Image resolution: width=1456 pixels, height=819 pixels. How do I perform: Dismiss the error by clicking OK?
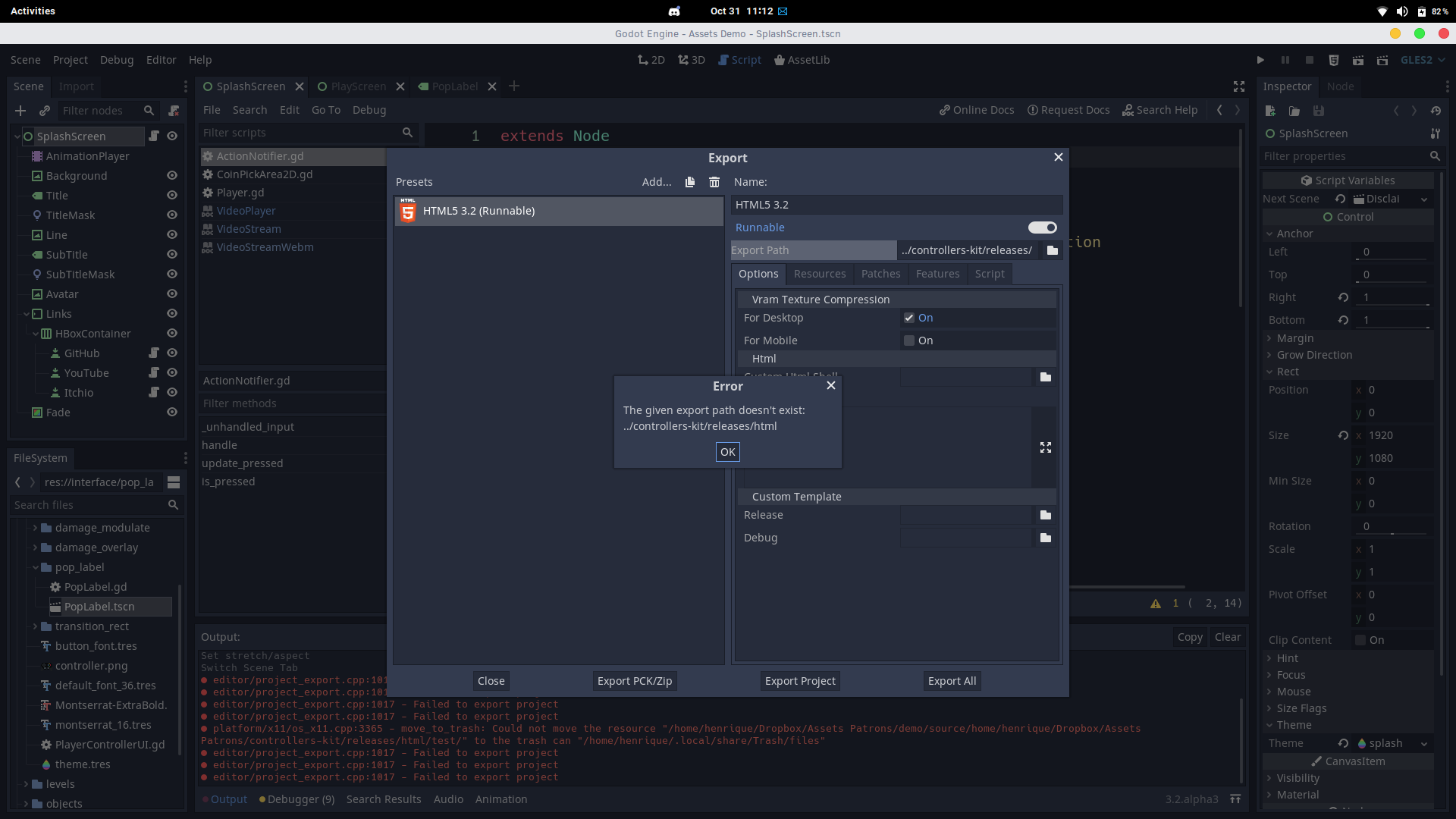[x=727, y=451]
